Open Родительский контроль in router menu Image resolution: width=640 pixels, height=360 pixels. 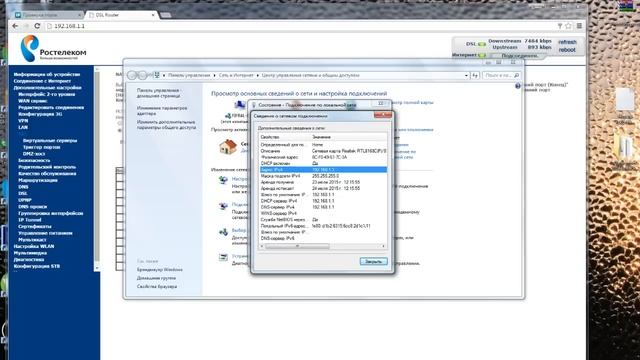47,167
